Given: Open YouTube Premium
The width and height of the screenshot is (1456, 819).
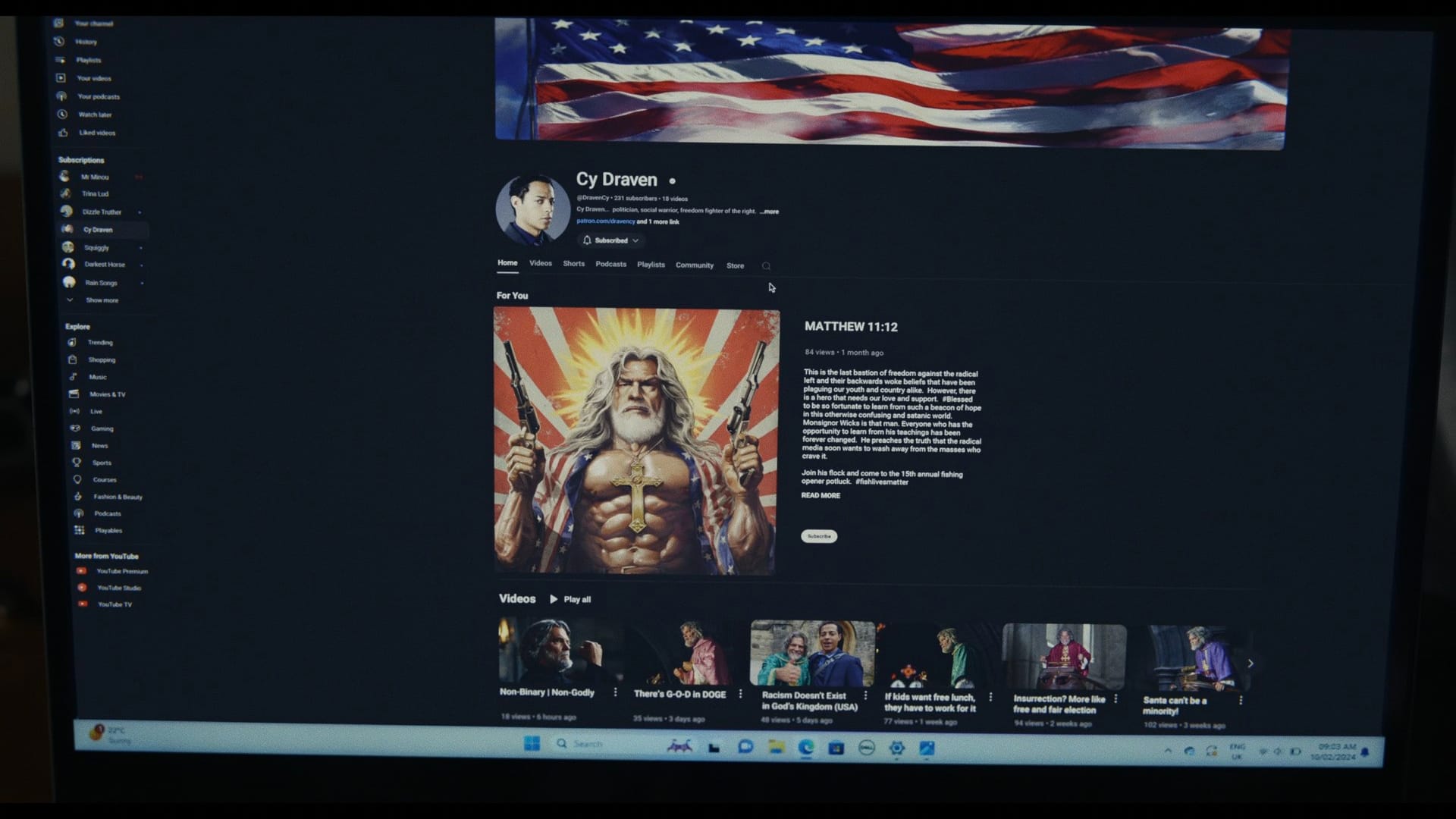Looking at the screenshot, I should coord(121,571).
